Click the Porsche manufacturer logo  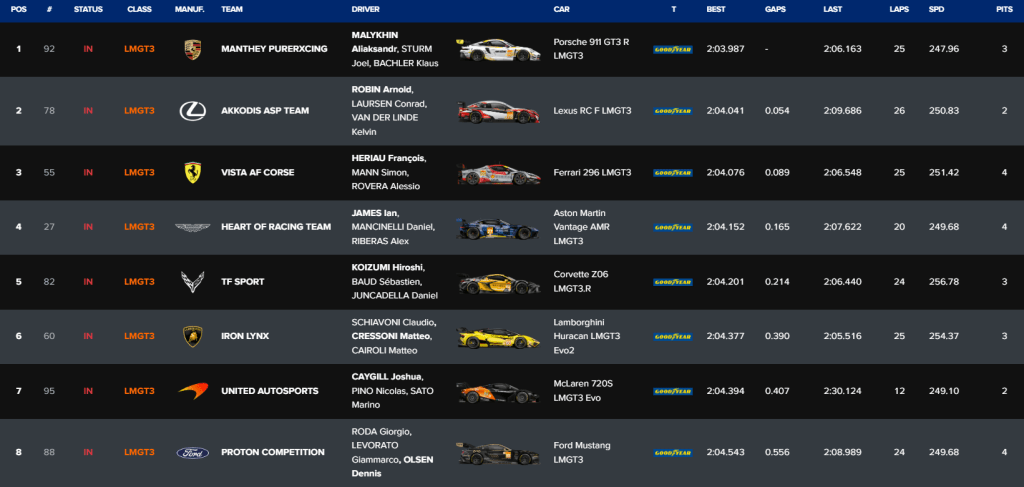(193, 49)
